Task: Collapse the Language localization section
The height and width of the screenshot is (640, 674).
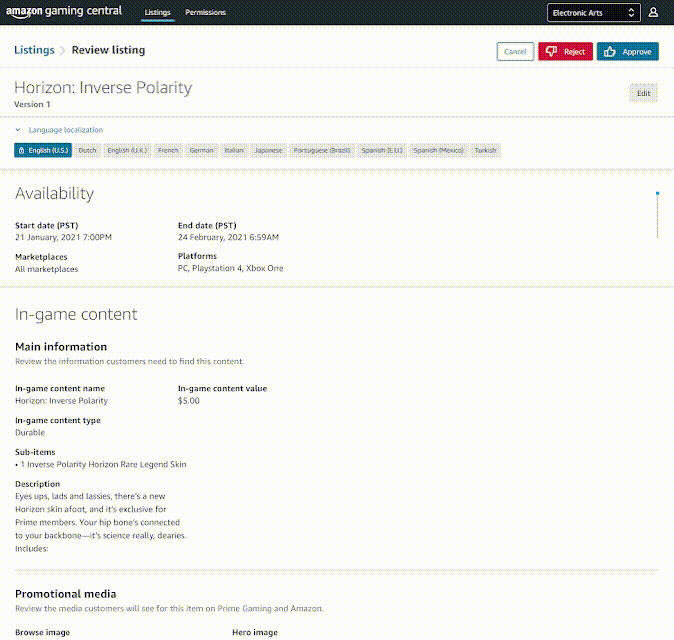Action: (18, 130)
